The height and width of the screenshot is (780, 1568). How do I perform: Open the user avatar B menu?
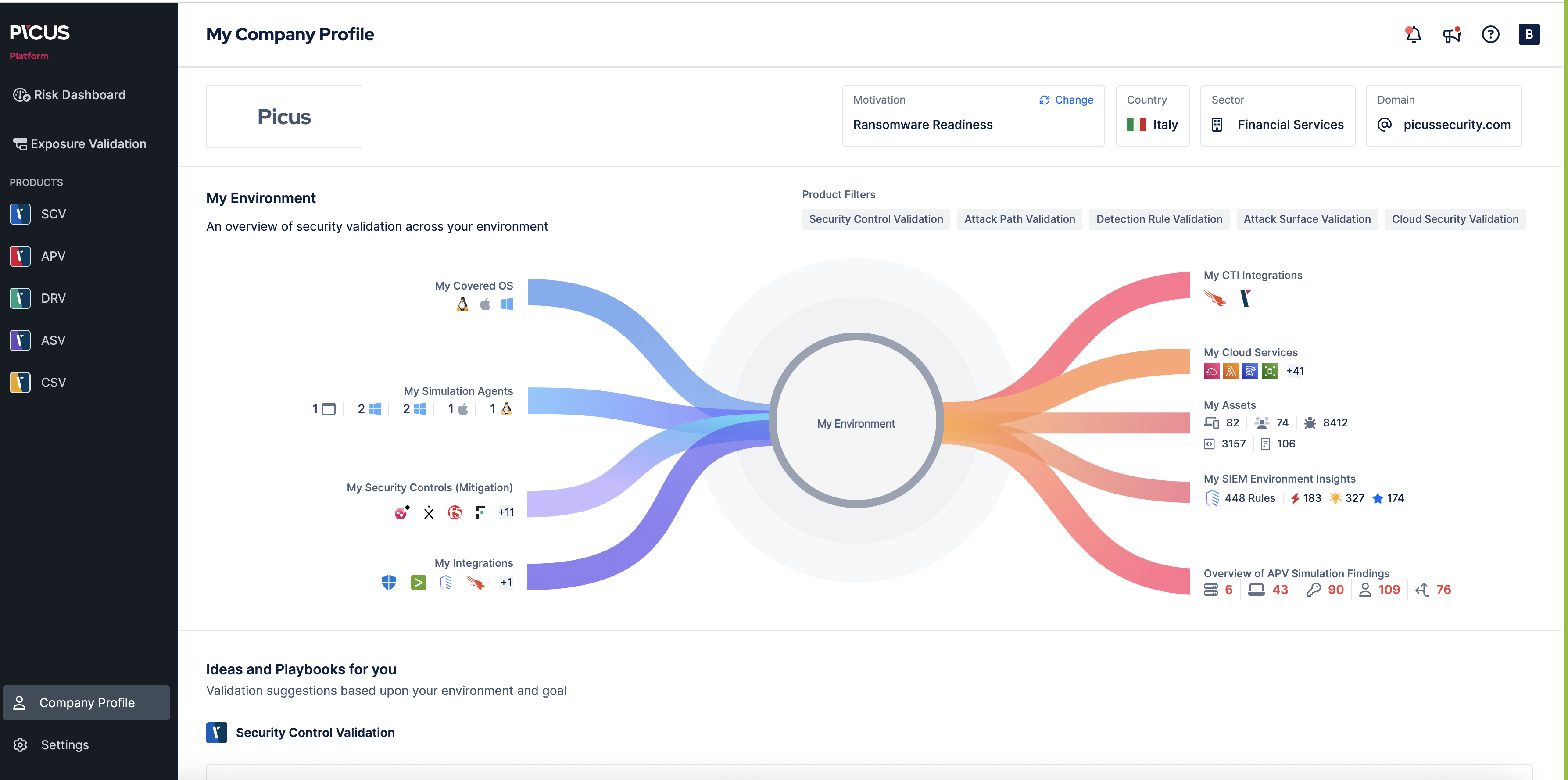point(1529,35)
